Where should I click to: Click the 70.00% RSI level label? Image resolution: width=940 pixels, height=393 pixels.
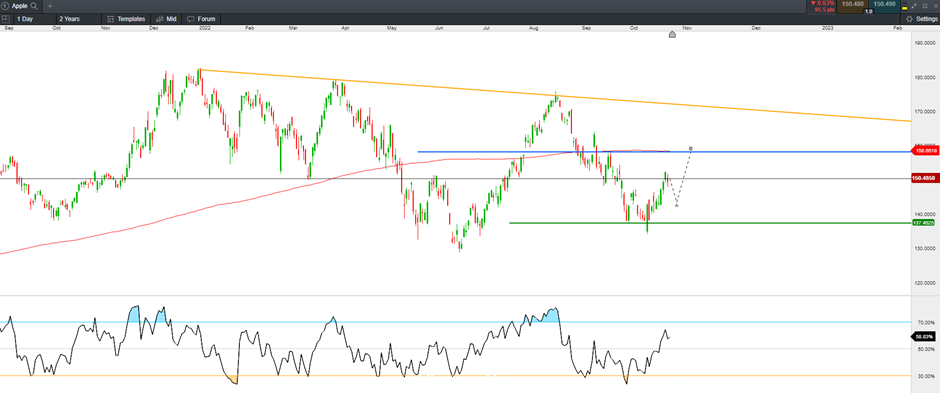pos(926,322)
